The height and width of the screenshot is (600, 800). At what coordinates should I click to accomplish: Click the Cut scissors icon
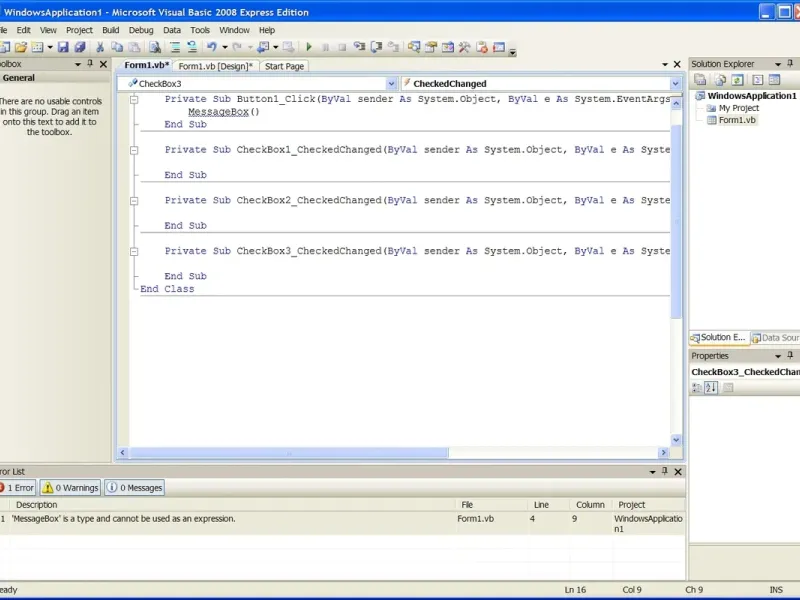click(x=100, y=47)
